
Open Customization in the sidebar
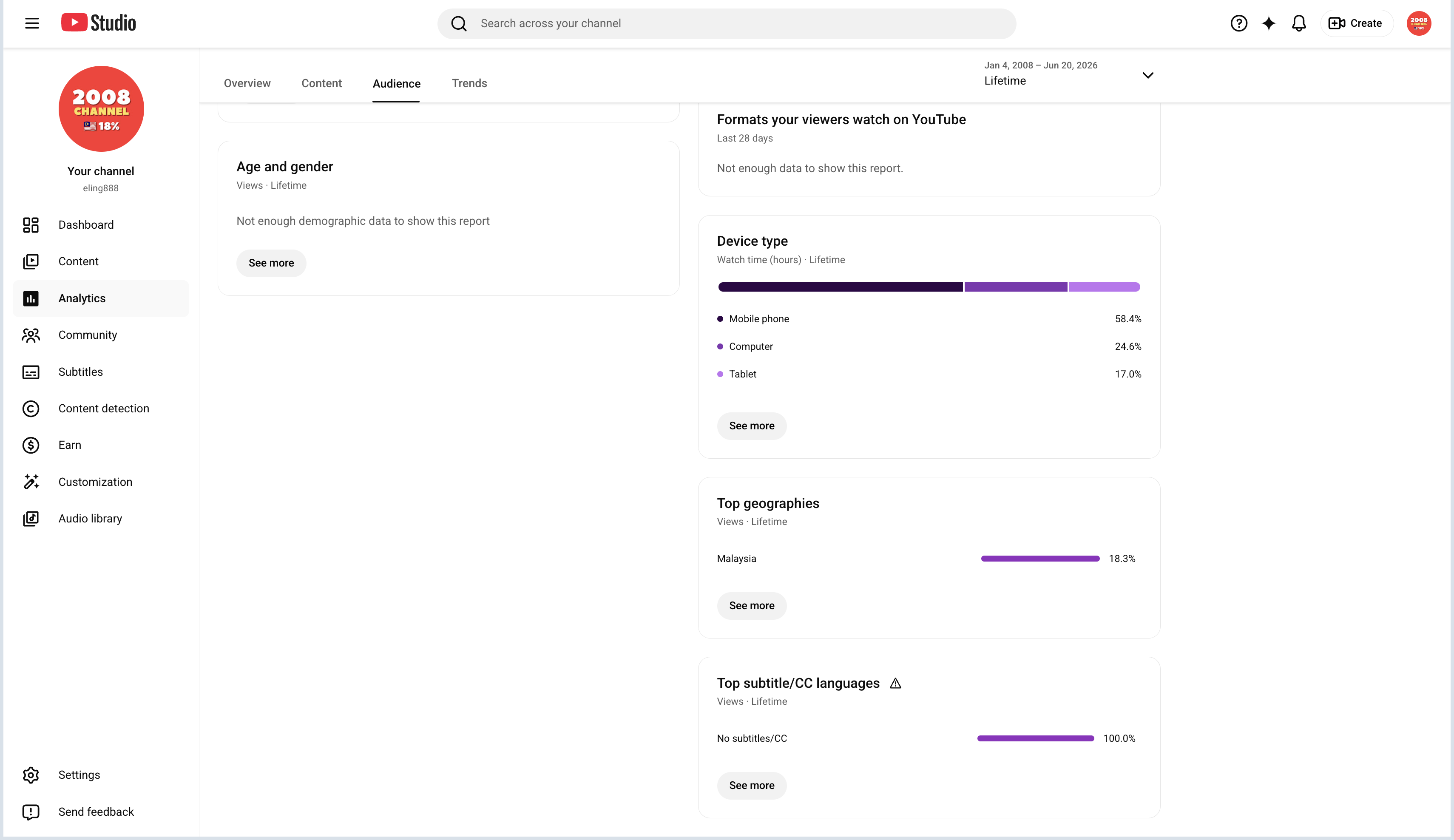[x=101, y=482]
